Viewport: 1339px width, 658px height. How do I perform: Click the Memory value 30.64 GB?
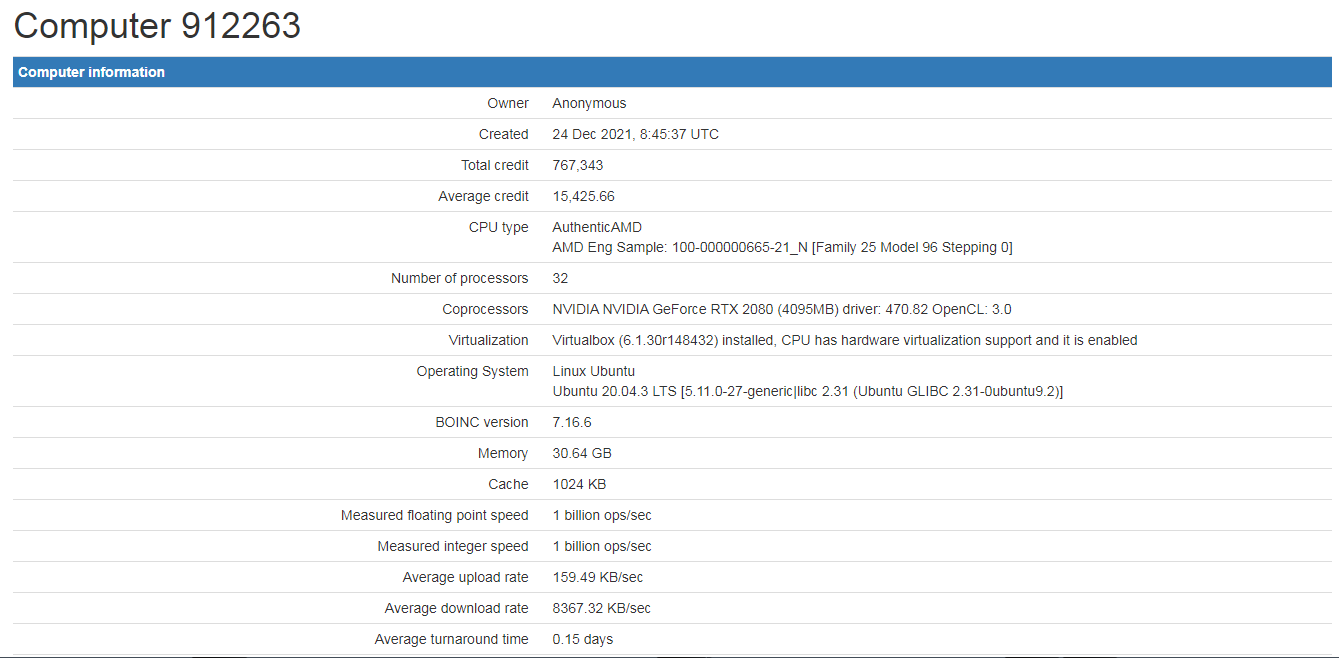[582, 453]
